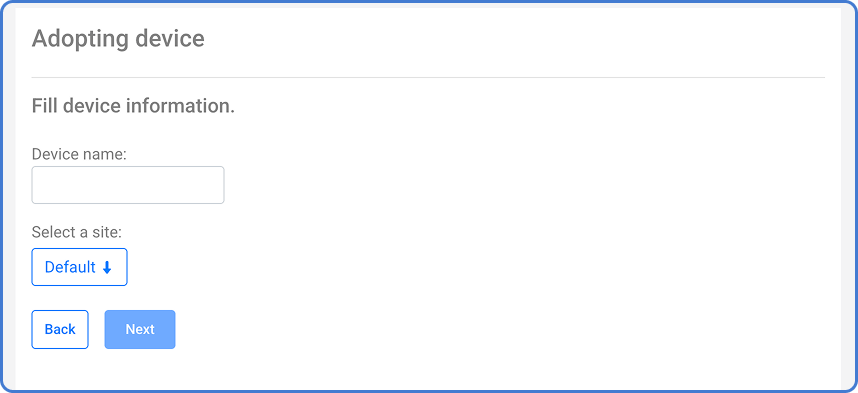The width and height of the screenshot is (858, 393).
Task: Click the outlined Back button
Action: coord(60,330)
